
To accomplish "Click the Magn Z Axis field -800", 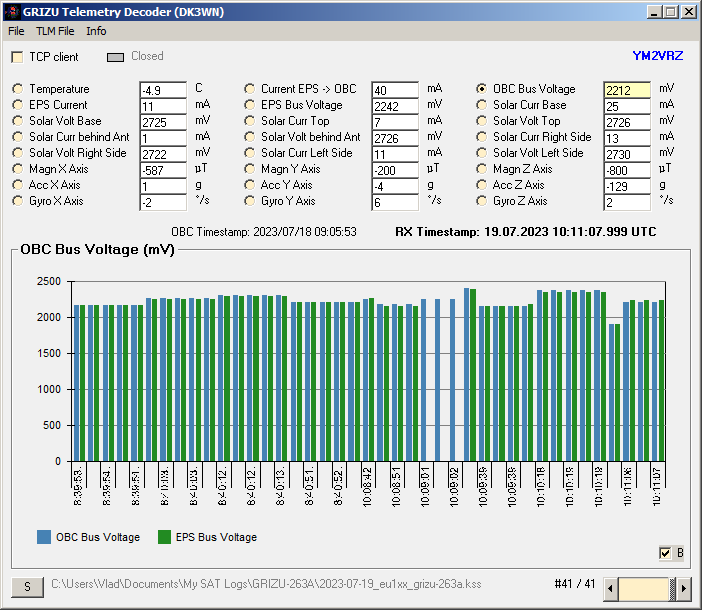I will click(x=627, y=170).
